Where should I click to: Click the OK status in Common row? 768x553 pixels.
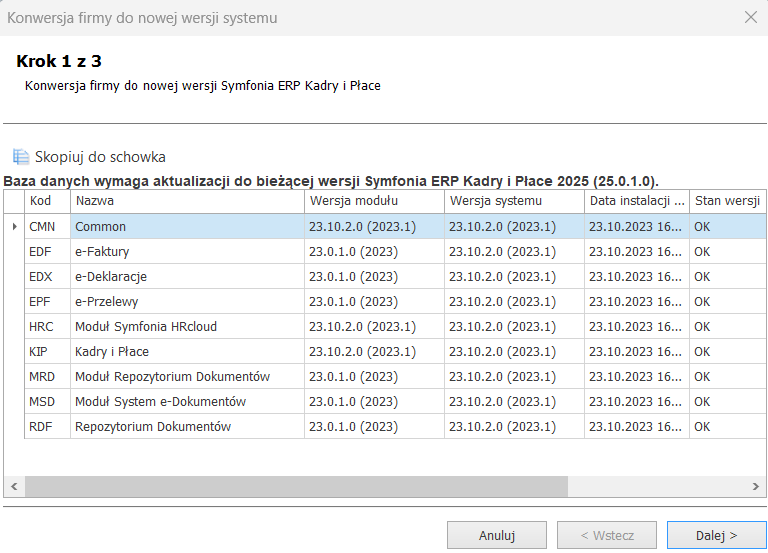(727, 226)
